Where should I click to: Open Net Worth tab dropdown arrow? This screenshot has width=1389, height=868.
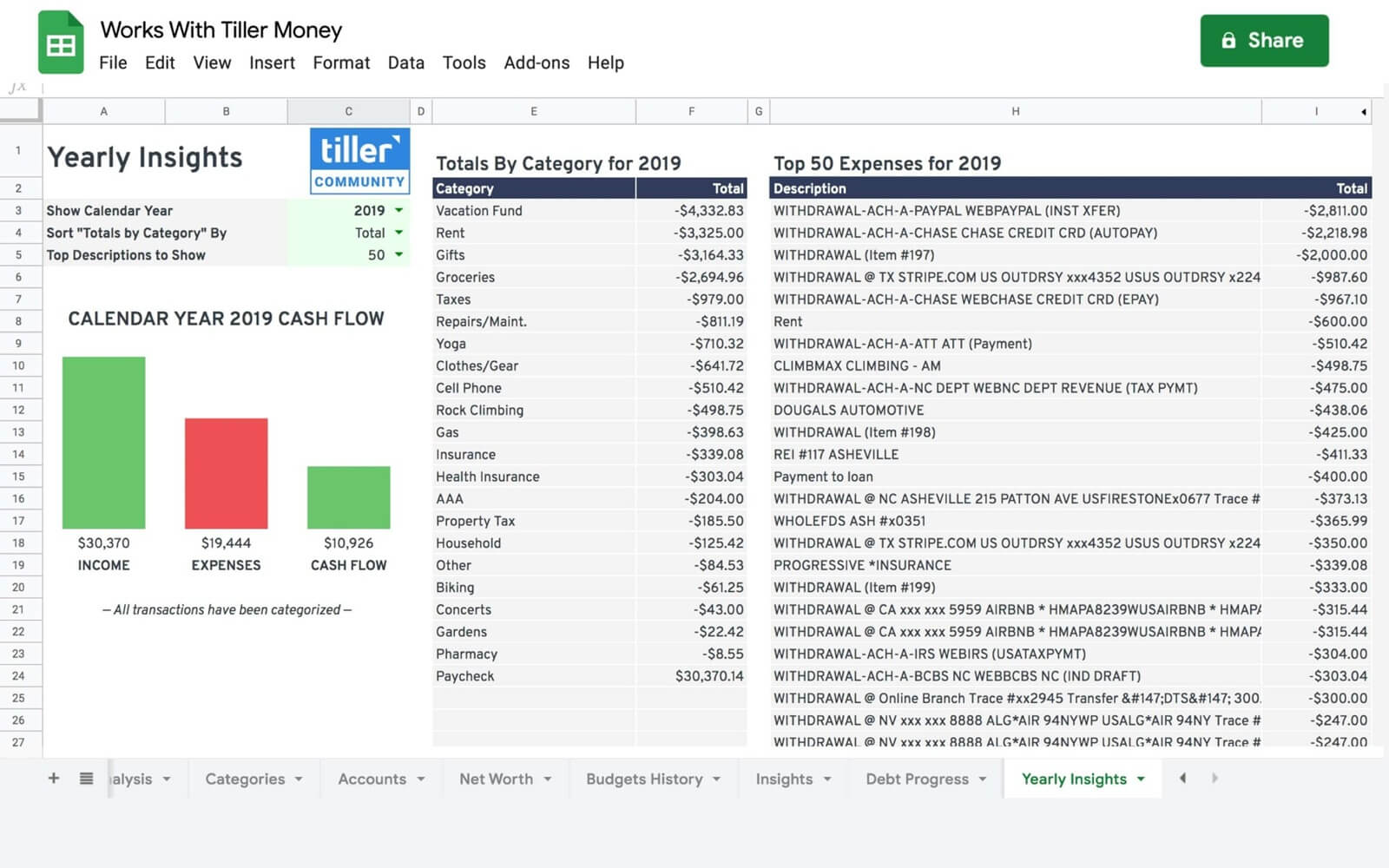(548, 779)
